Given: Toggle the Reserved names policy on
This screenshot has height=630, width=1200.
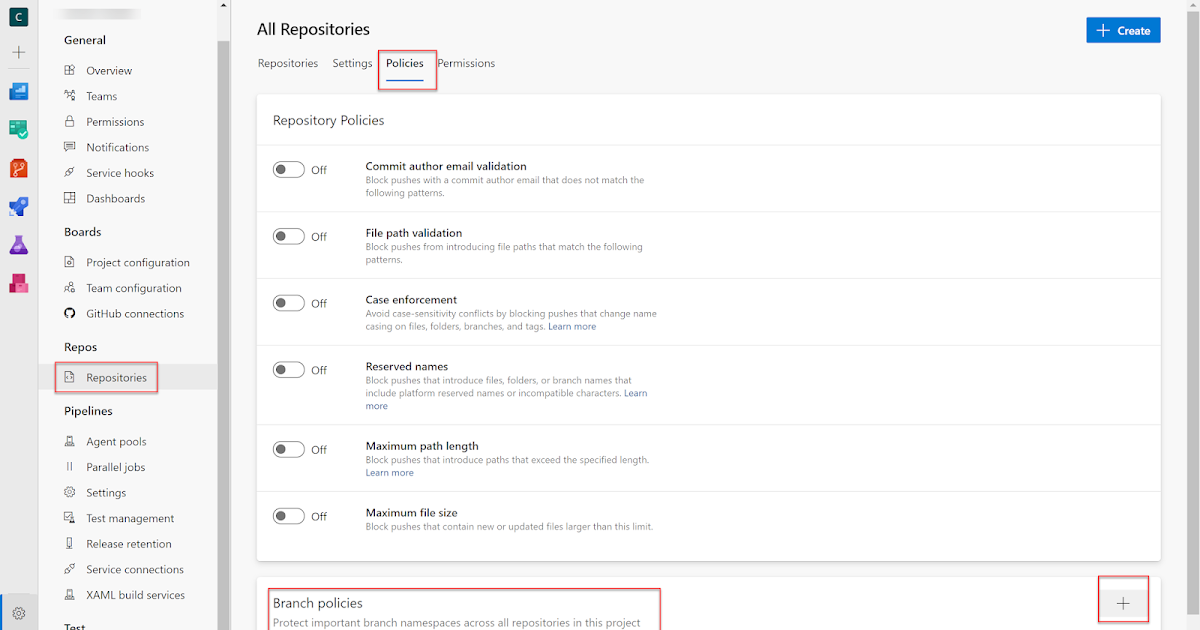Looking at the screenshot, I should click(288, 369).
